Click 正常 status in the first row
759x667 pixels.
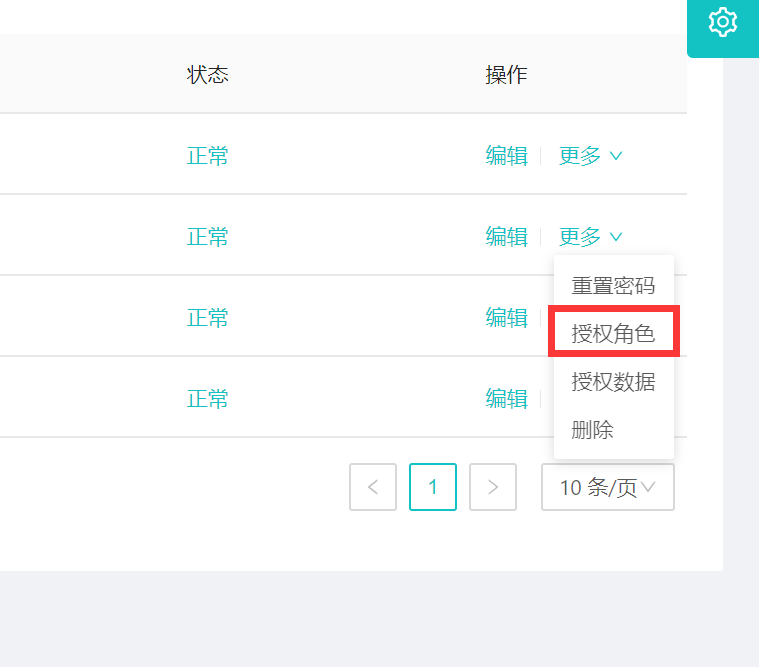[208, 156]
